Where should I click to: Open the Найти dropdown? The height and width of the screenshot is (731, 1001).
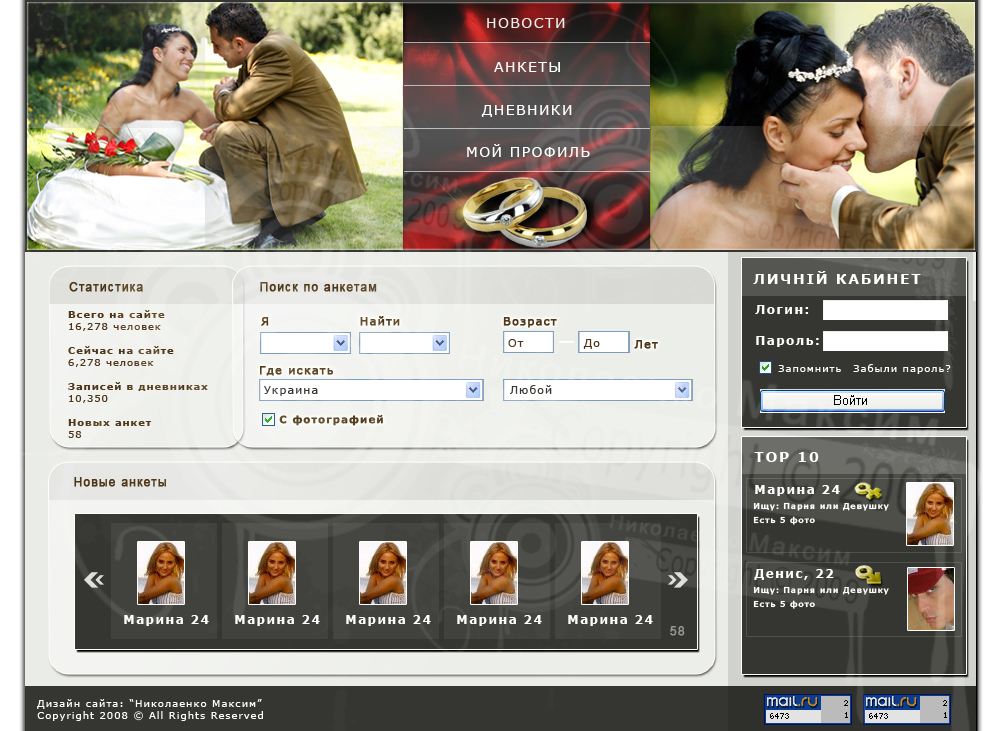(404, 343)
